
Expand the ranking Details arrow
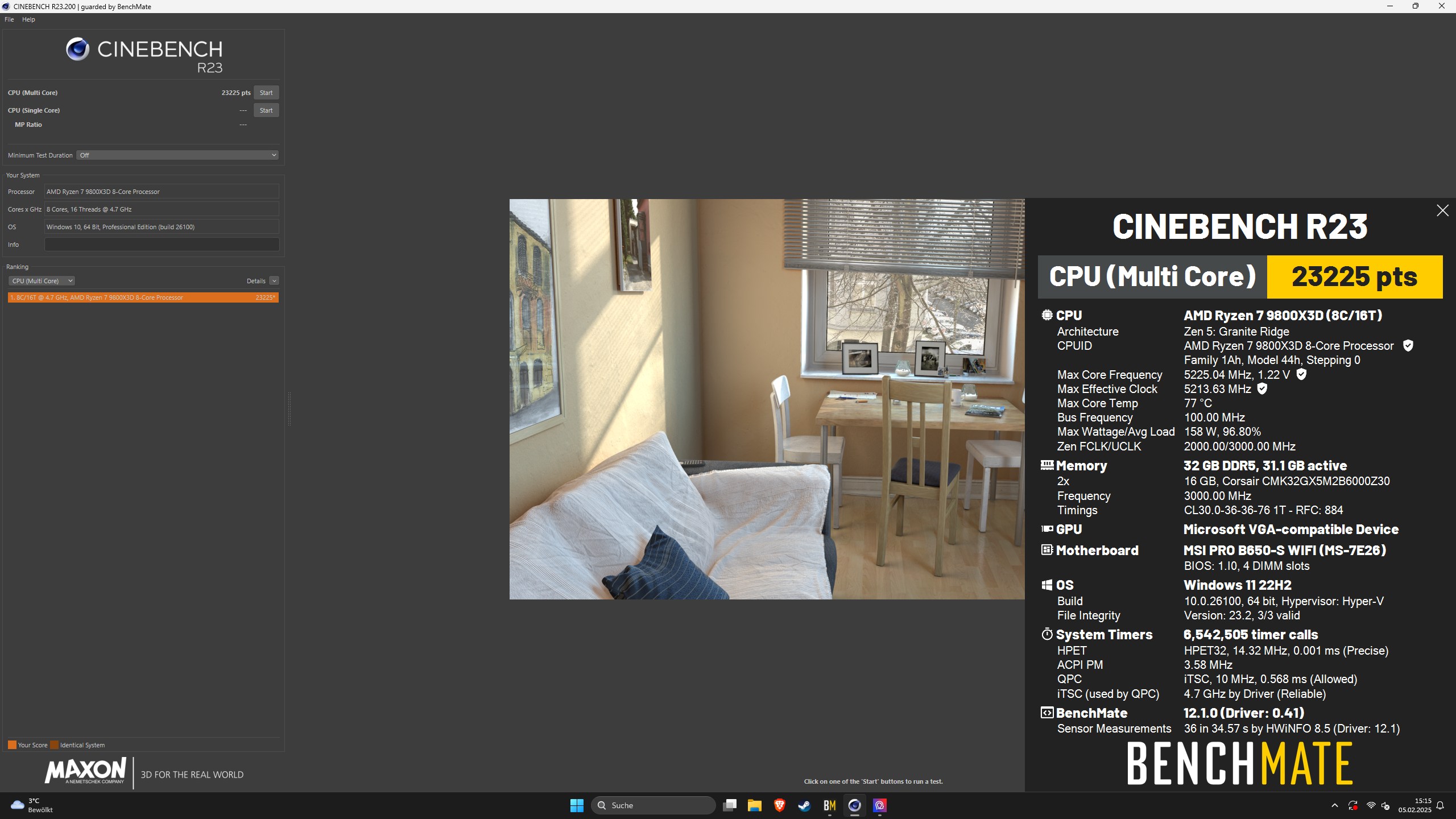click(x=274, y=281)
